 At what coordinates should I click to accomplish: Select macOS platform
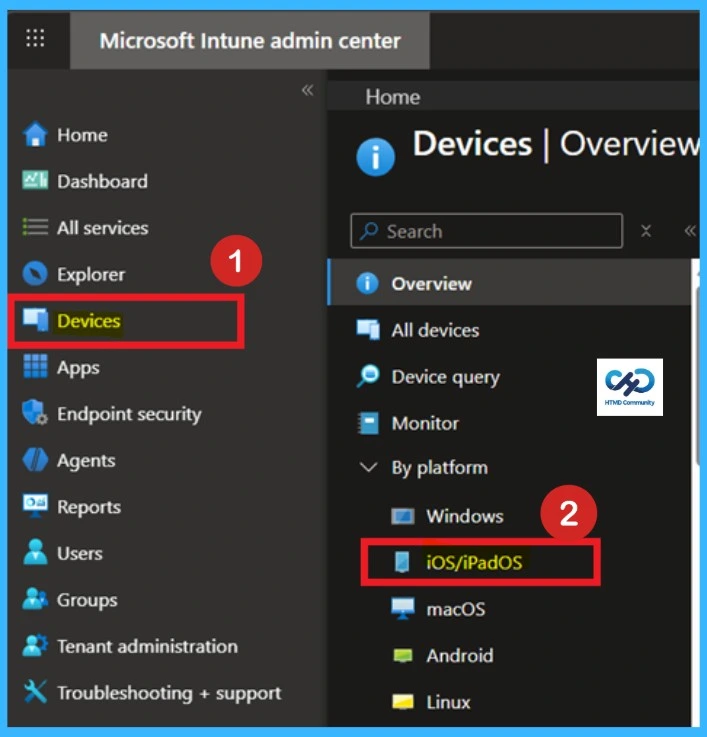(x=456, y=609)
